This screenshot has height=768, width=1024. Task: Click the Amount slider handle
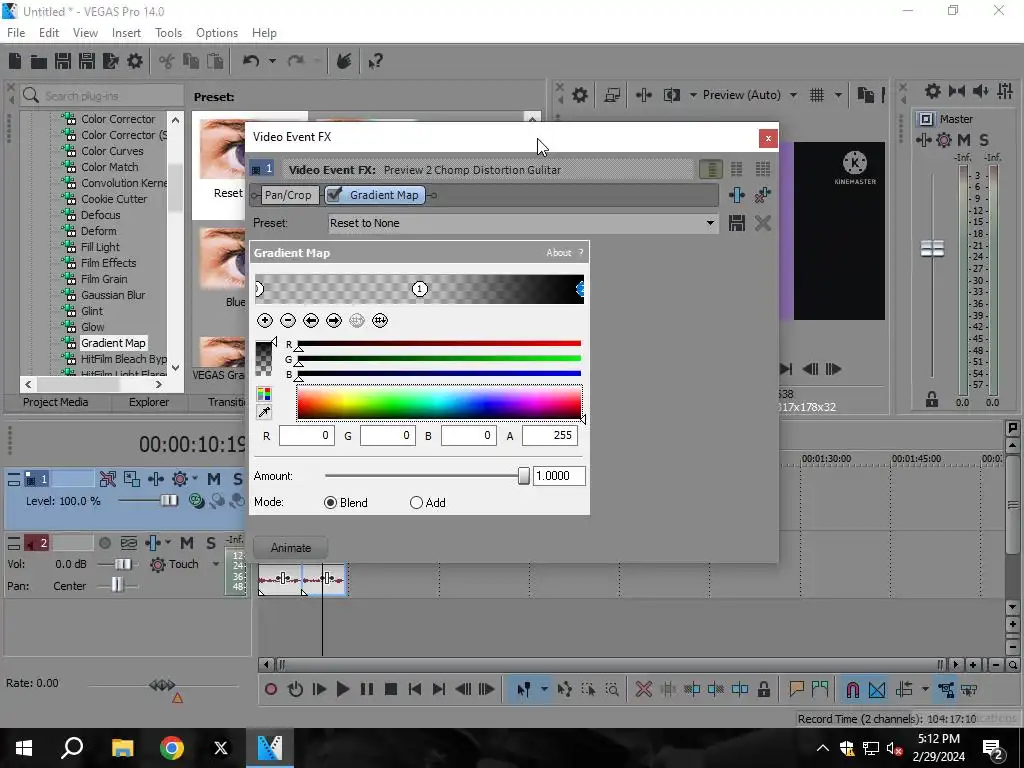coord(523,476)
